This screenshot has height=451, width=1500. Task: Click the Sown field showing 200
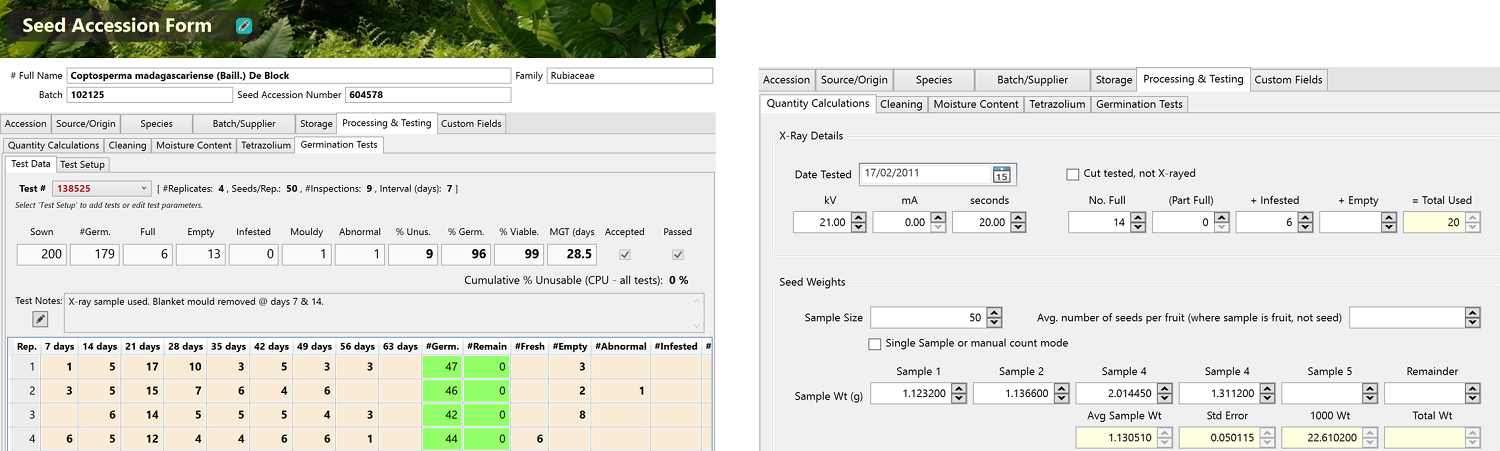click(42, 254)
